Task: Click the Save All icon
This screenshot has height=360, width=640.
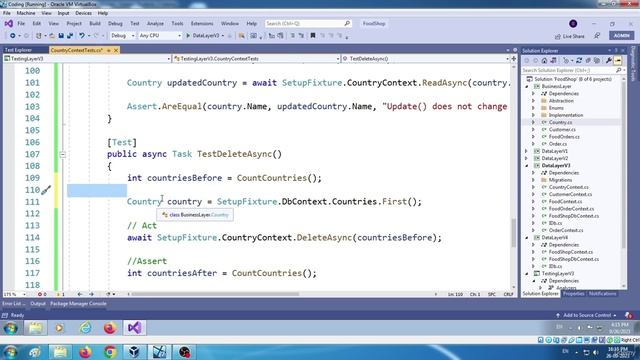Action: (70, 36)
